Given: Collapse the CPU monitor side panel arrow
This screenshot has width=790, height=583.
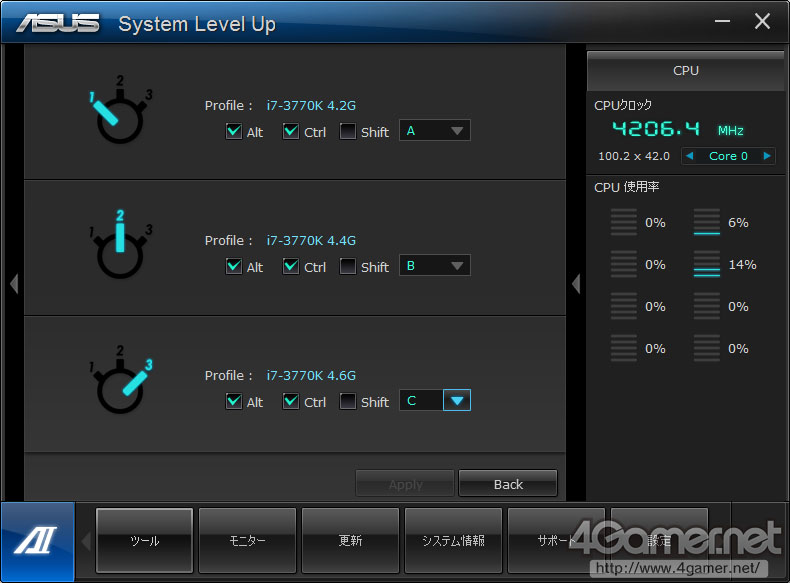Looking at the screenshot, I should pyautogui.click(x=576, y=284).
